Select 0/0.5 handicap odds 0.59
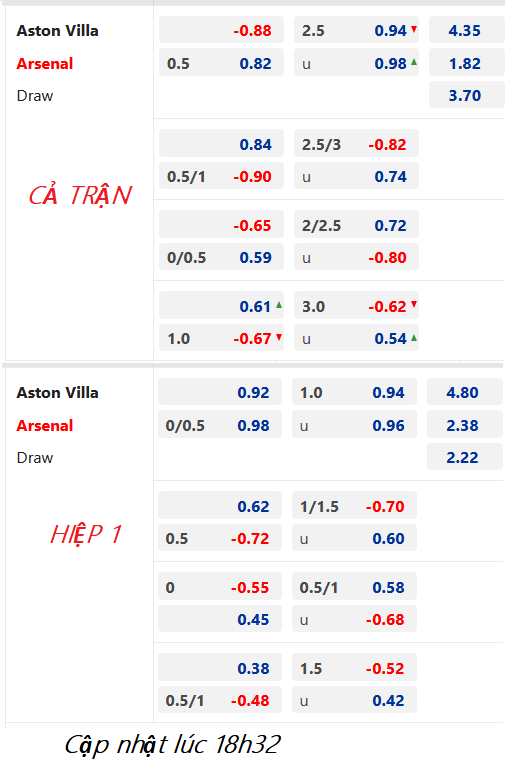Viewport: 505px width, 763px height. (221, 257)
